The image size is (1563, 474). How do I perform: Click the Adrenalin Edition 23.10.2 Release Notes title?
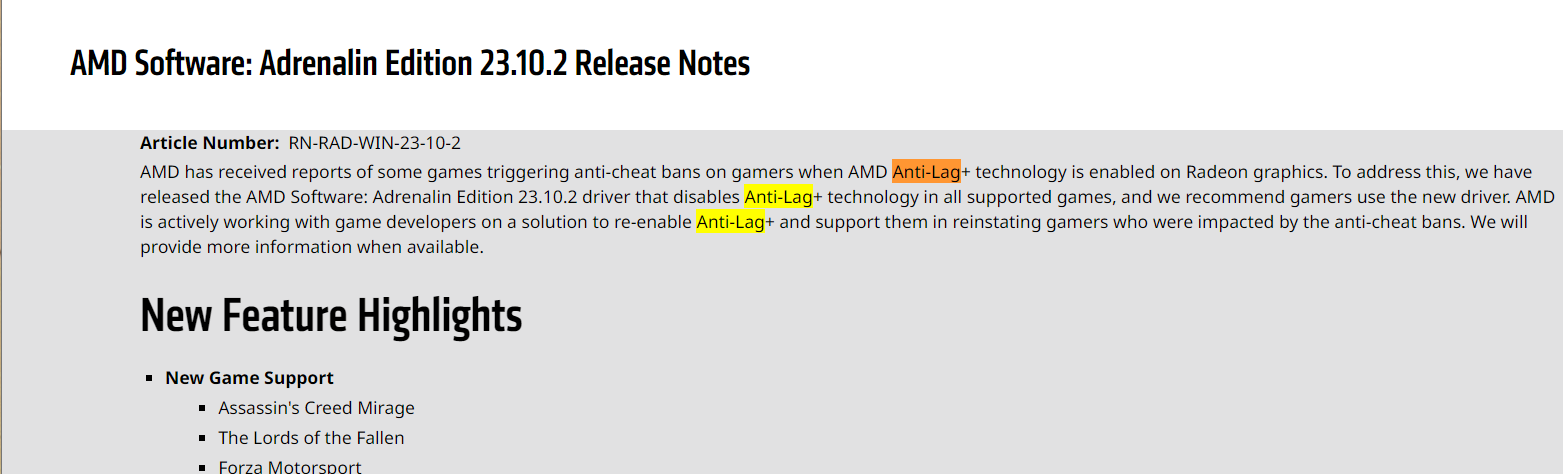pos(410,64)
